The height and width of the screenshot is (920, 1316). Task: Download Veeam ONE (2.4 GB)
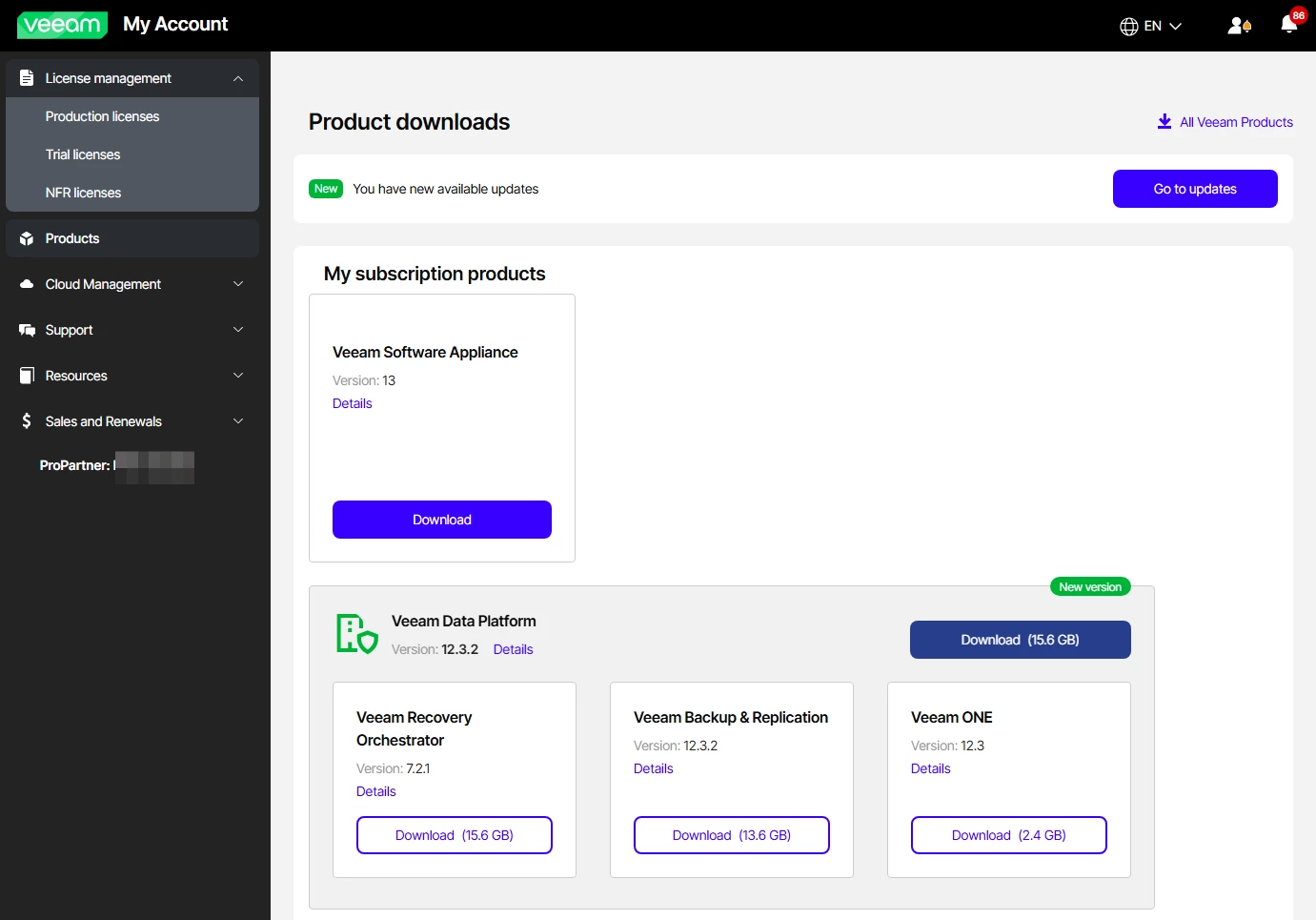pyautogui.click(x=1008, y=835)
